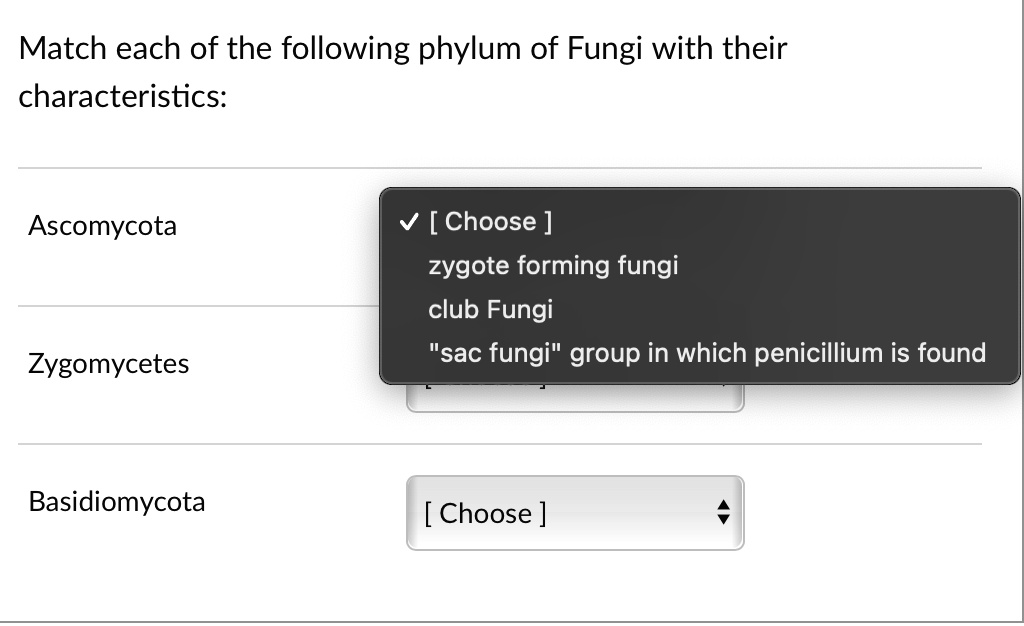Select "zygote forming fungi" option
Image resolution: width=1024 pixels, height=626 pixels.
553,265
